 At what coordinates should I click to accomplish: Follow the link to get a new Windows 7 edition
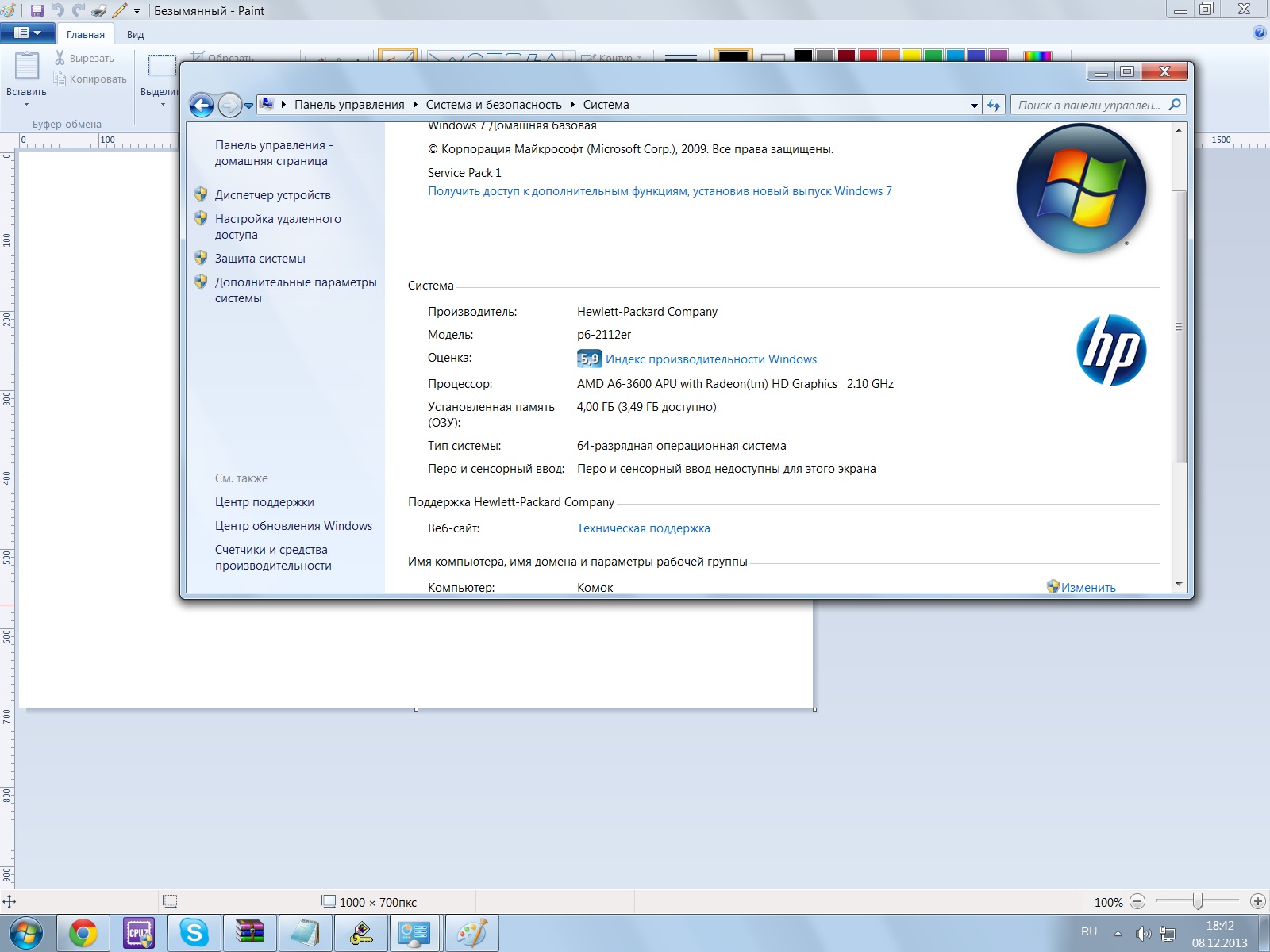click(660, 191)
